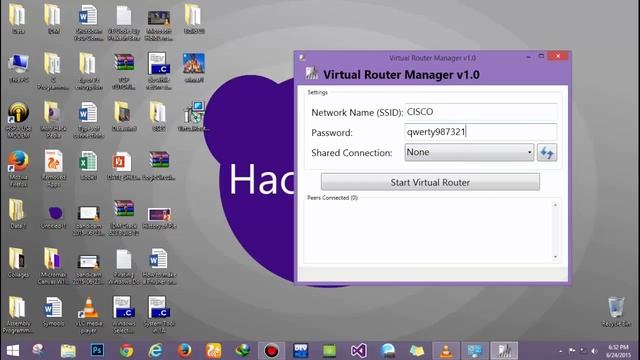
Task: Open Internet Explorer from the taskbar
Action: (x=156, y=351)
